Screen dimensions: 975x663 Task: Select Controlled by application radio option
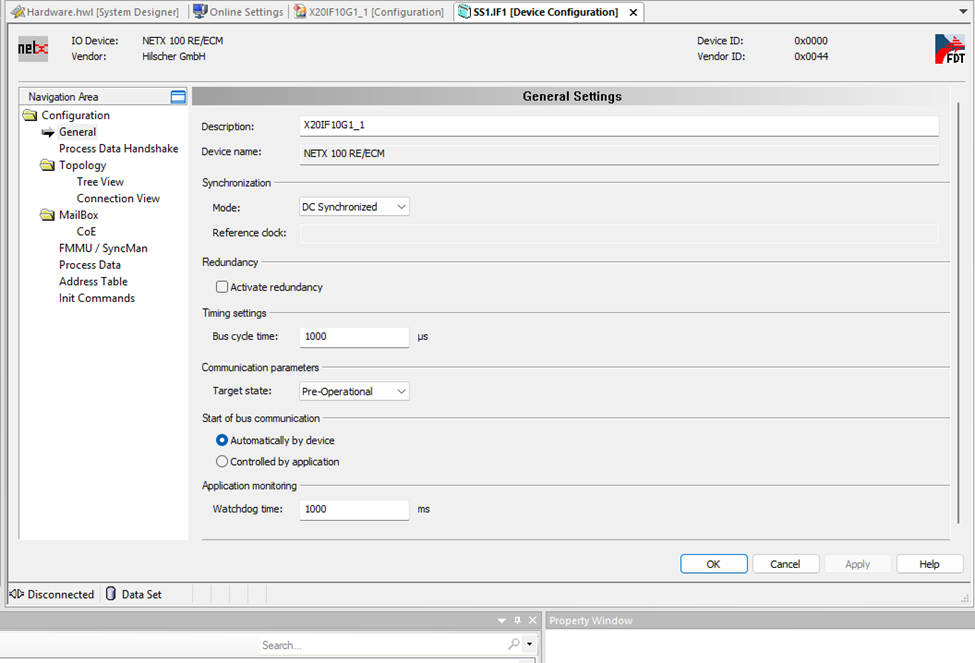click(x=222, y=461)
